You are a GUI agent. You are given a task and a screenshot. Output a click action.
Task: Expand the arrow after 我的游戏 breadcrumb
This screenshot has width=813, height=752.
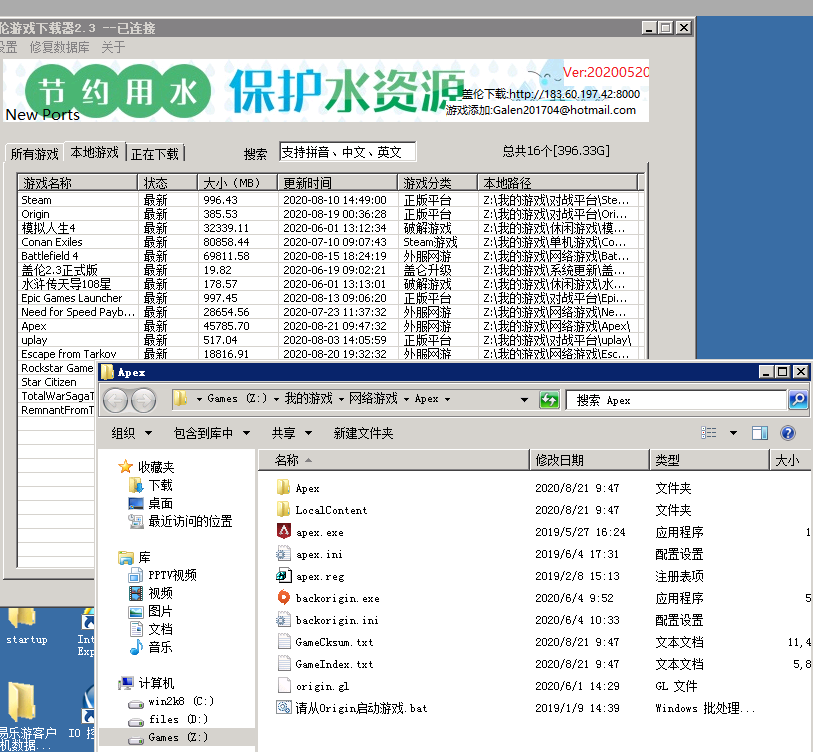(x=341, y=399)
